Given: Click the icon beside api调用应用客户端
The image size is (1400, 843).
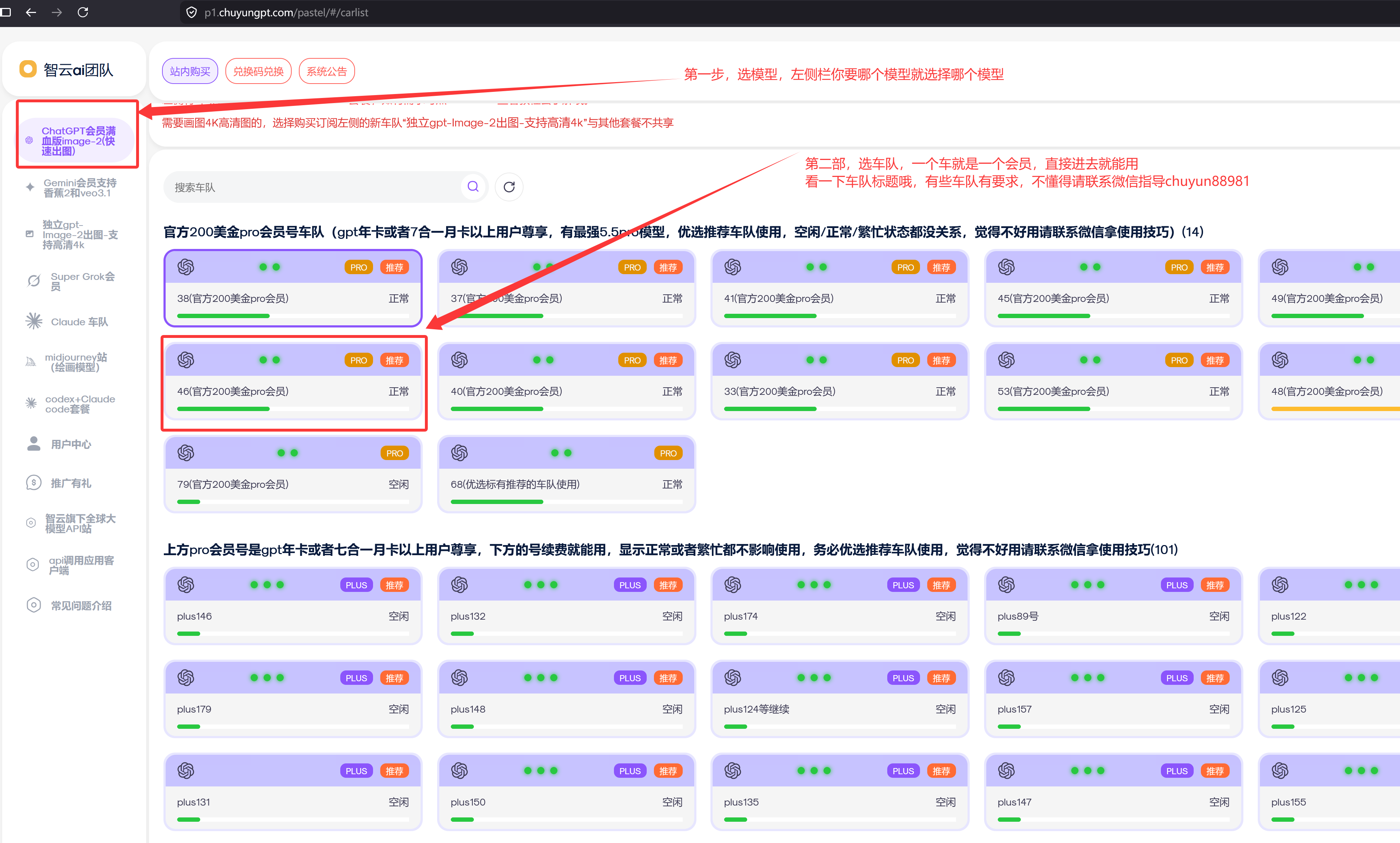Looking at the screenshot, I should [x=33, y=564].
